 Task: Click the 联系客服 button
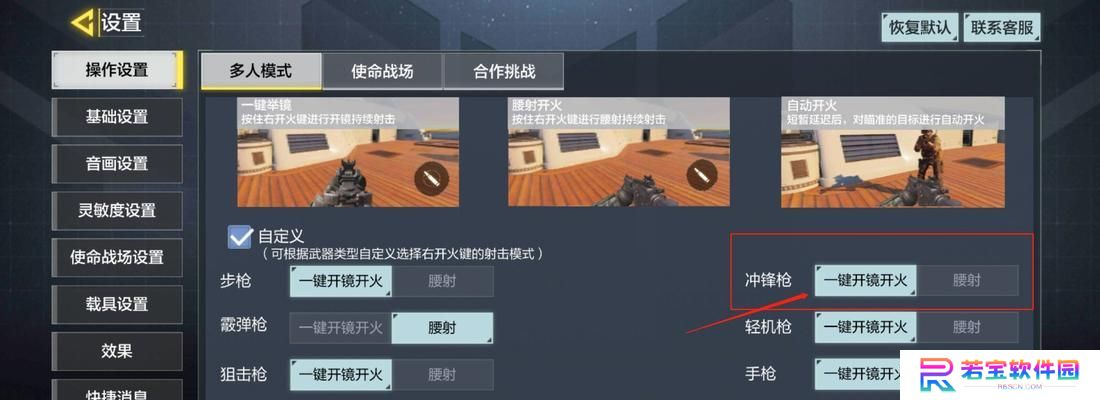[x=1002, y=27]
